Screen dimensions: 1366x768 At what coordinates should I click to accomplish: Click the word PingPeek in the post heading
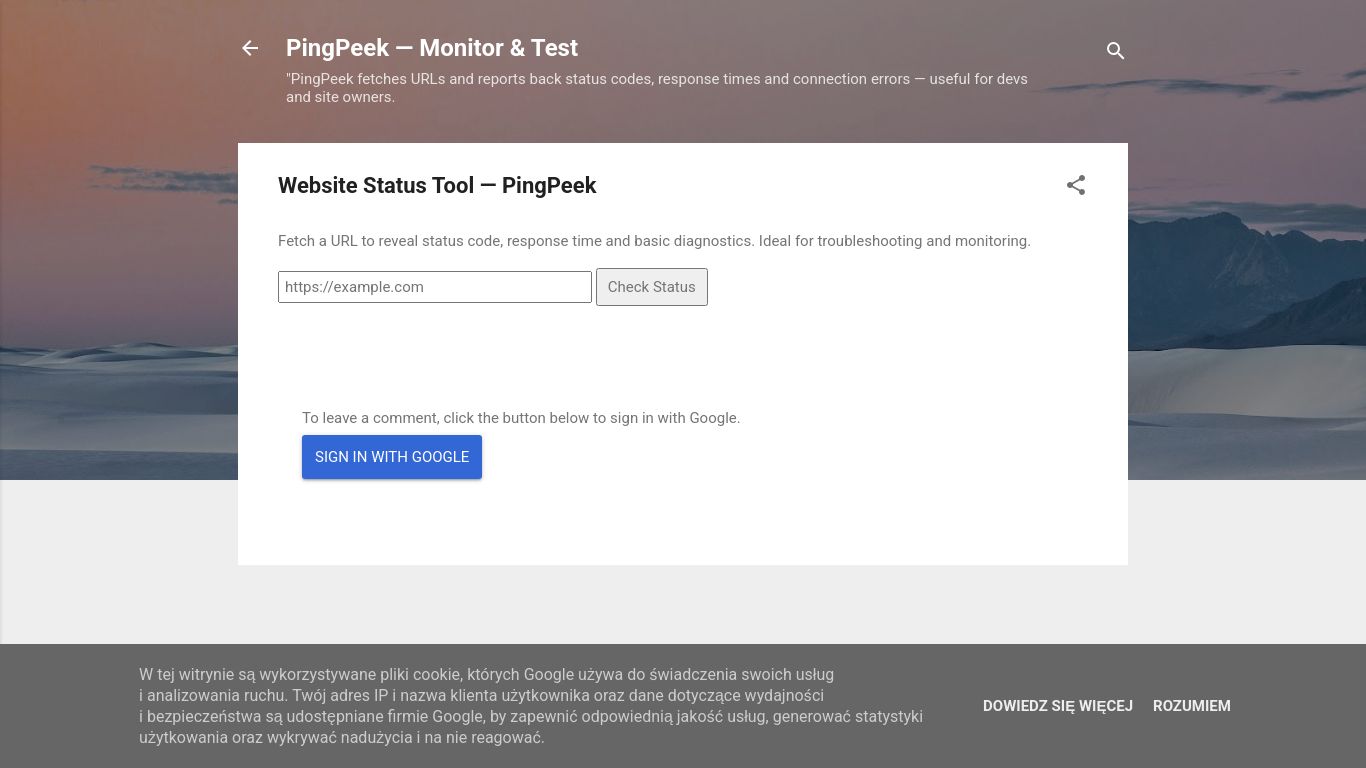click(549, 186)
